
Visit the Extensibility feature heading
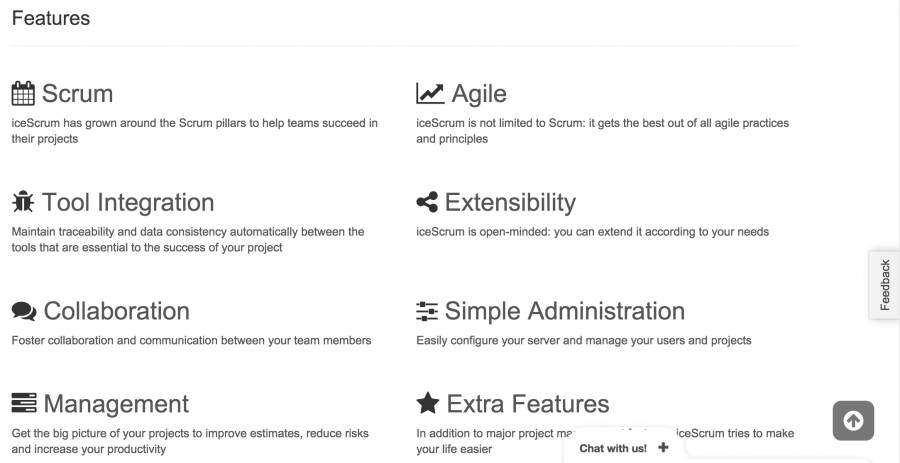(x=510, y=203)
